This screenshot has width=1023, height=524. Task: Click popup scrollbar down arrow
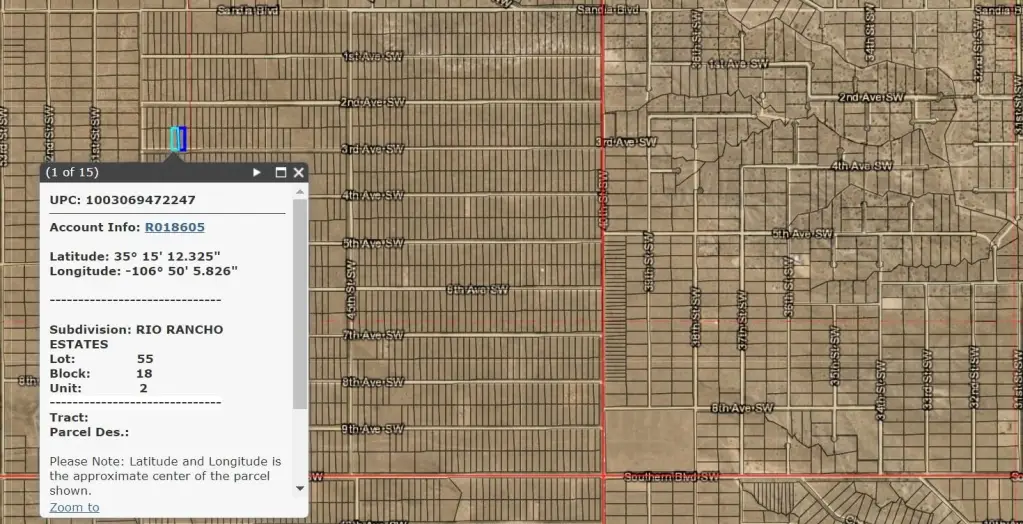point(300,488)
